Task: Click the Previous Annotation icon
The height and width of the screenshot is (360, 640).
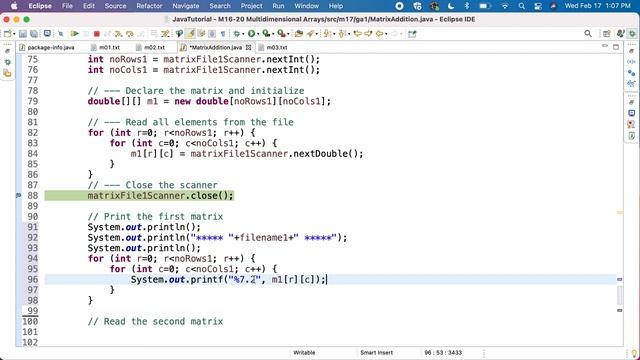Action: tap(342, 34)
